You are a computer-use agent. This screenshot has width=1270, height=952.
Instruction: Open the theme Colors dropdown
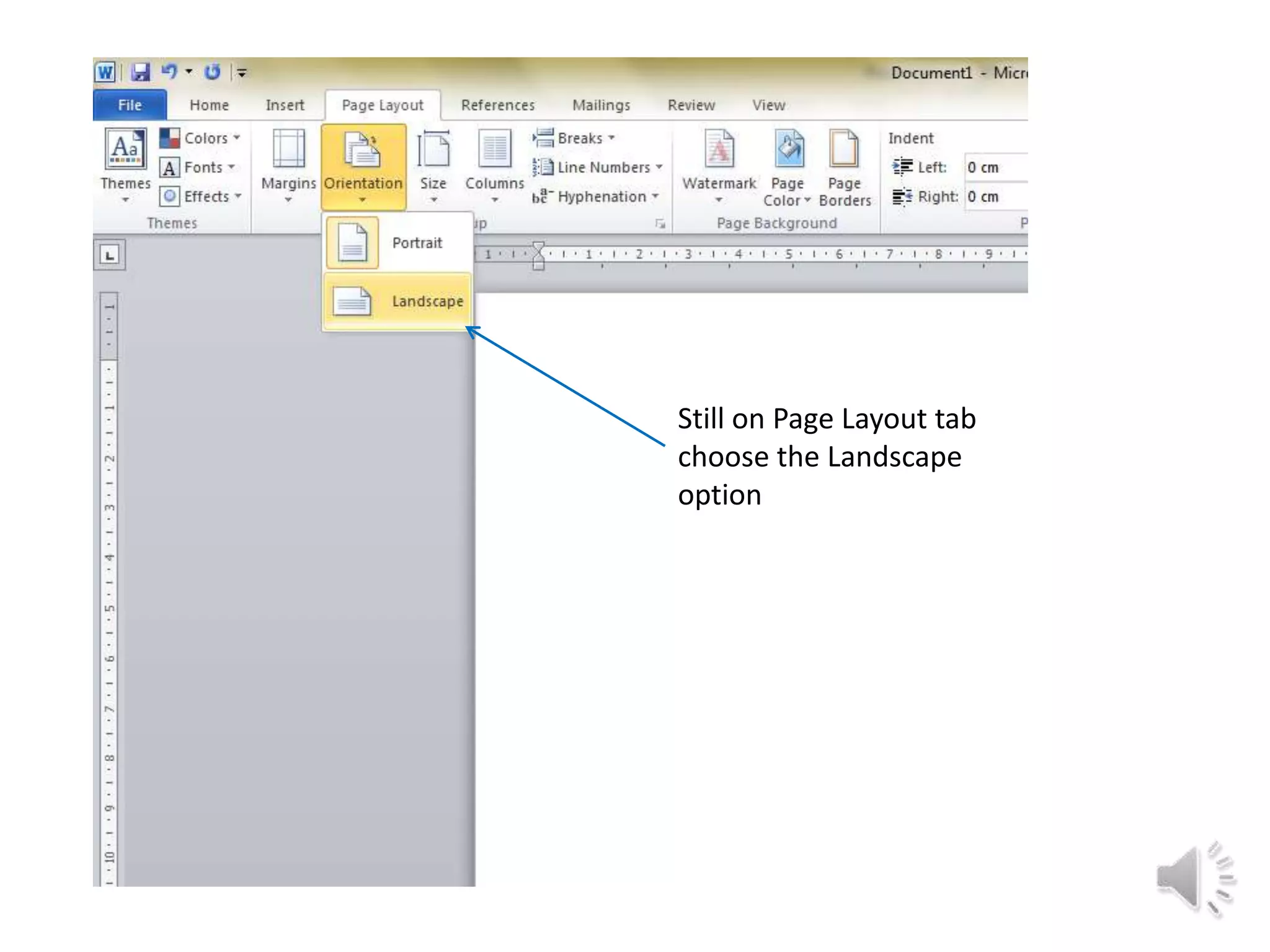[x=200, y=138]
